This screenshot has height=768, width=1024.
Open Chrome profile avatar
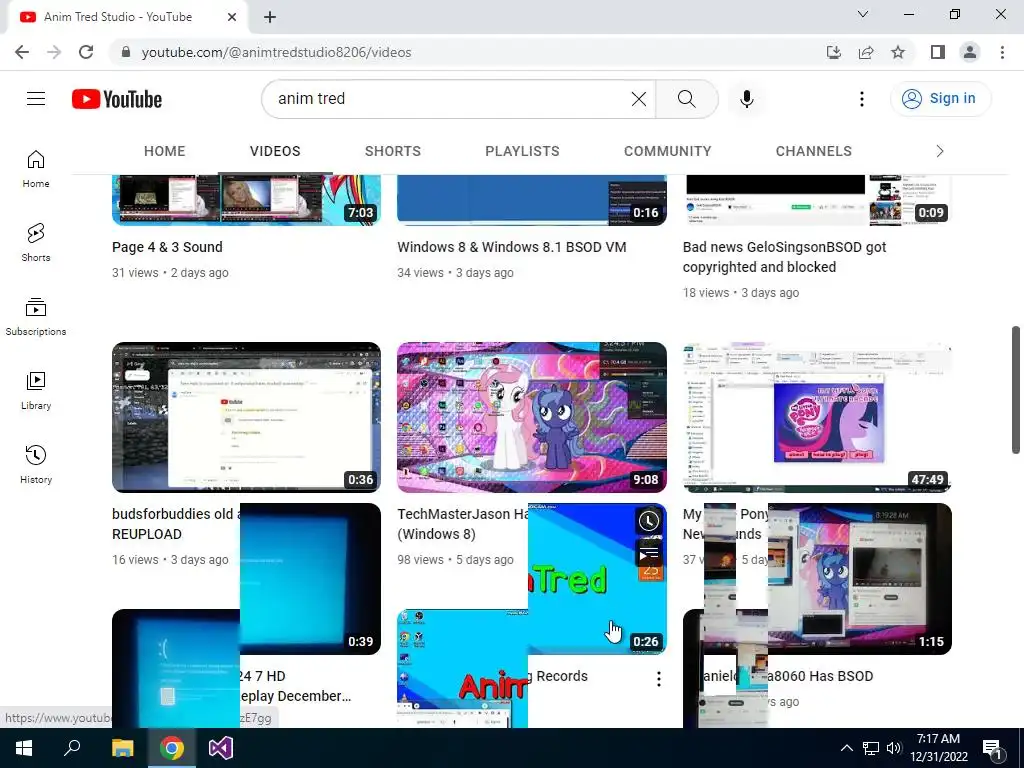(x=970, y=52)
